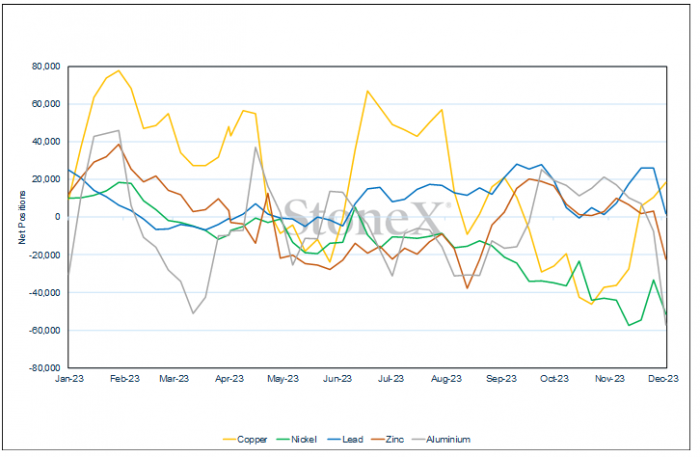Click the Nov-23 x-axis label
The width and height of the screenshot is (700, 457).
610,379
